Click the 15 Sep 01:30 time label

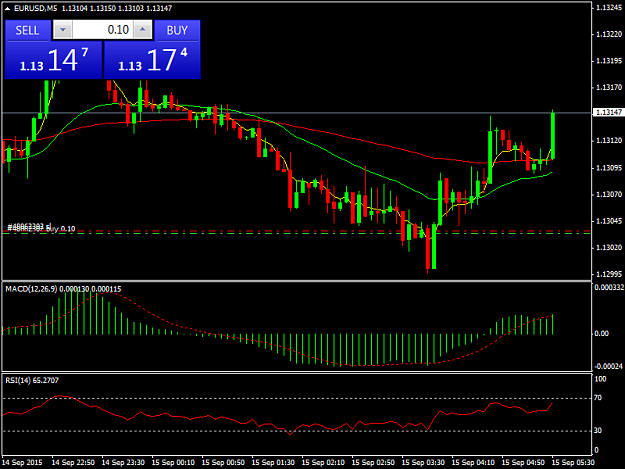pos(273,463)
